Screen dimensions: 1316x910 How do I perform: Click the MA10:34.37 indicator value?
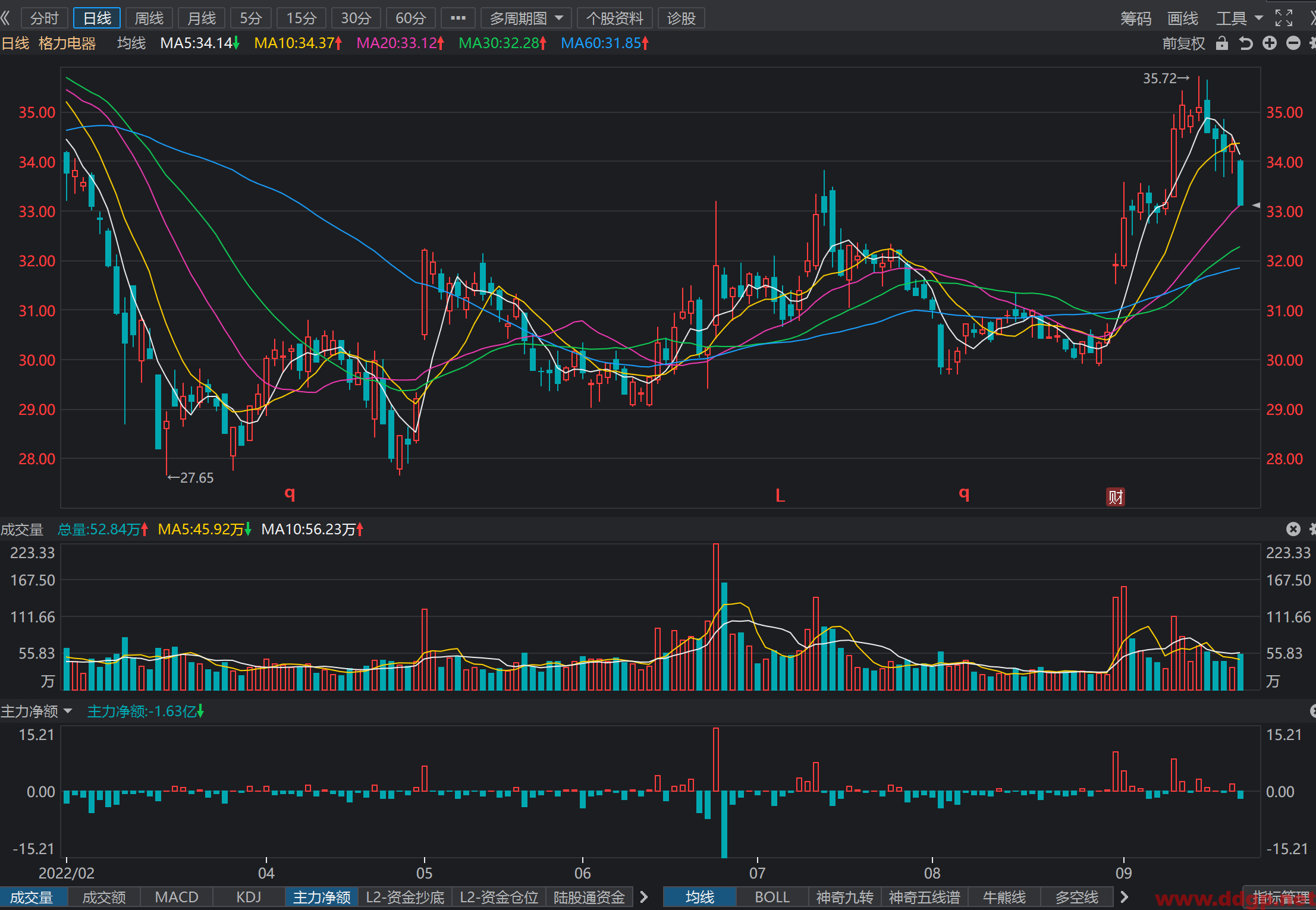pos(298,43)
